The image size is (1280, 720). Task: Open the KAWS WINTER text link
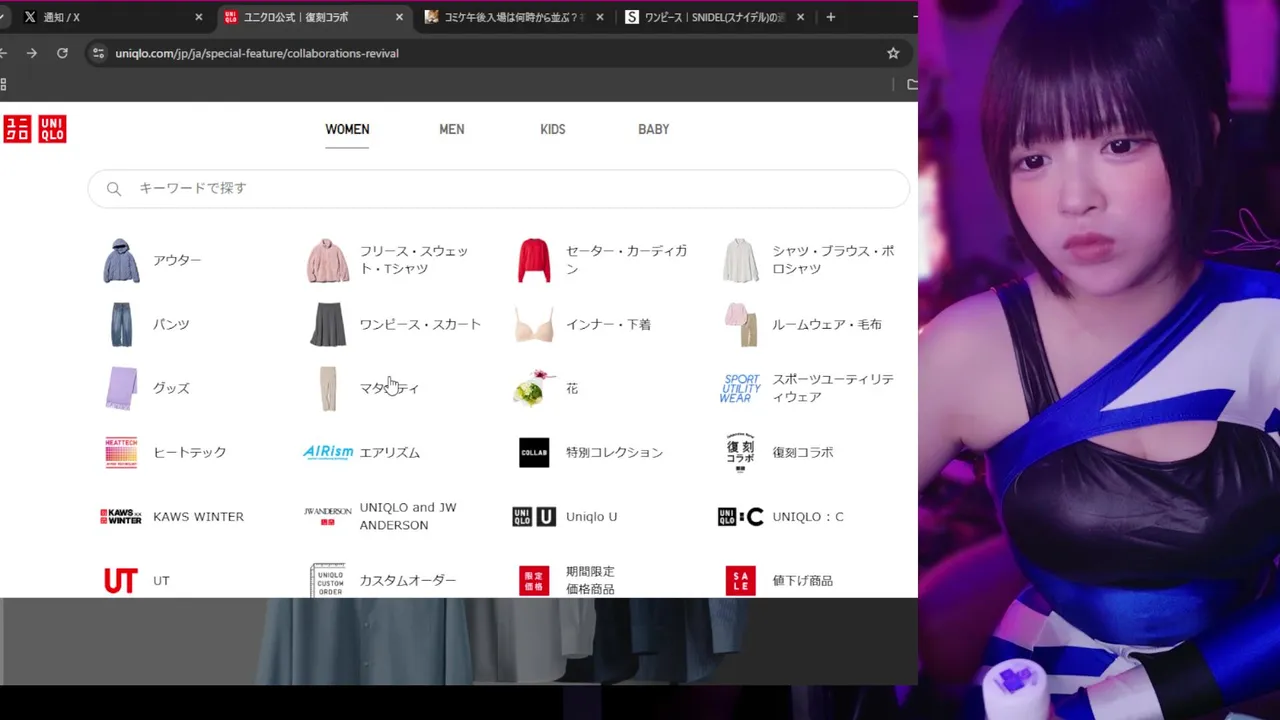tap(198, 516)
